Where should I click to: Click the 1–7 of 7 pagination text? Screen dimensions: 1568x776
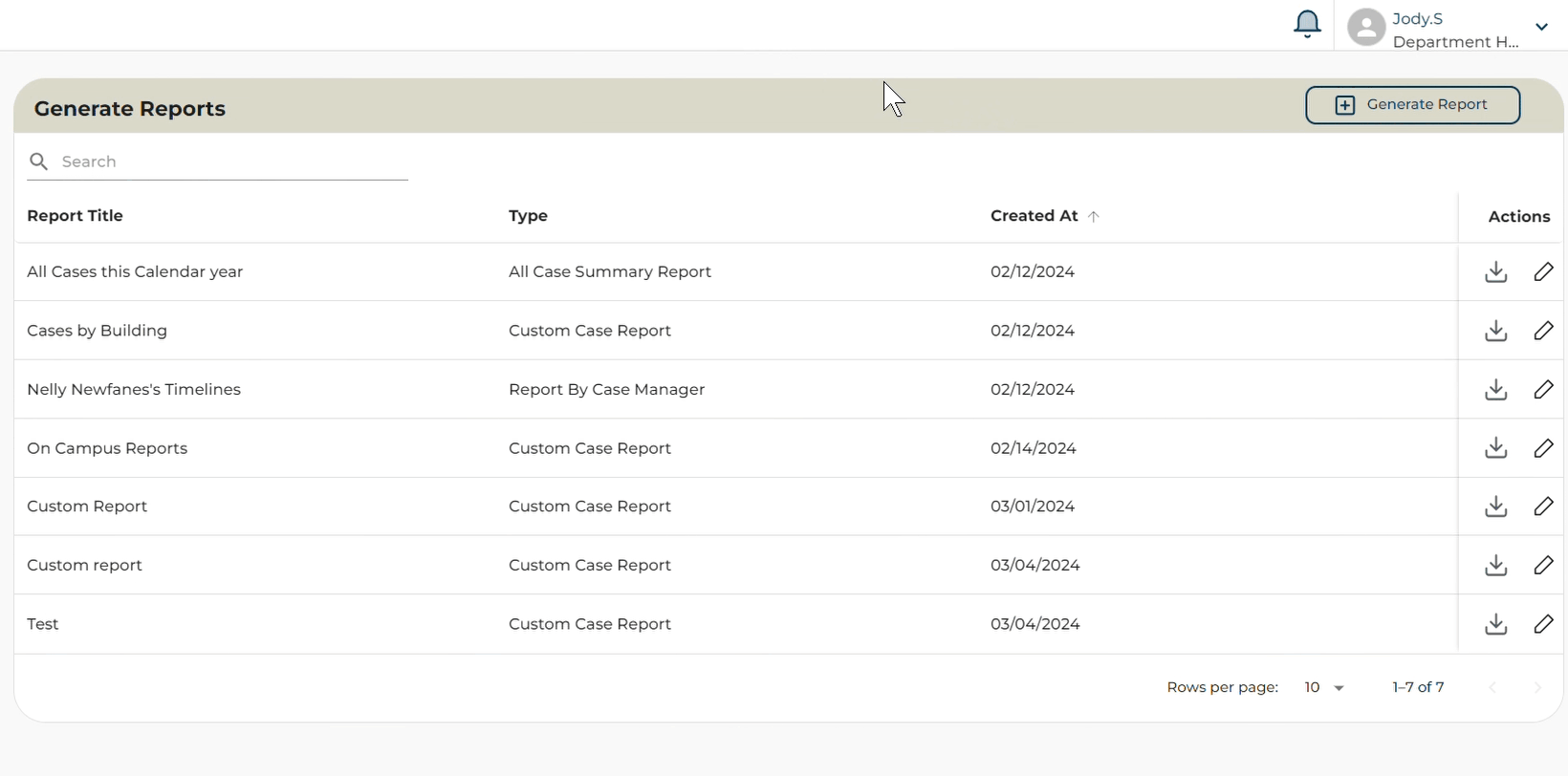1419,688
